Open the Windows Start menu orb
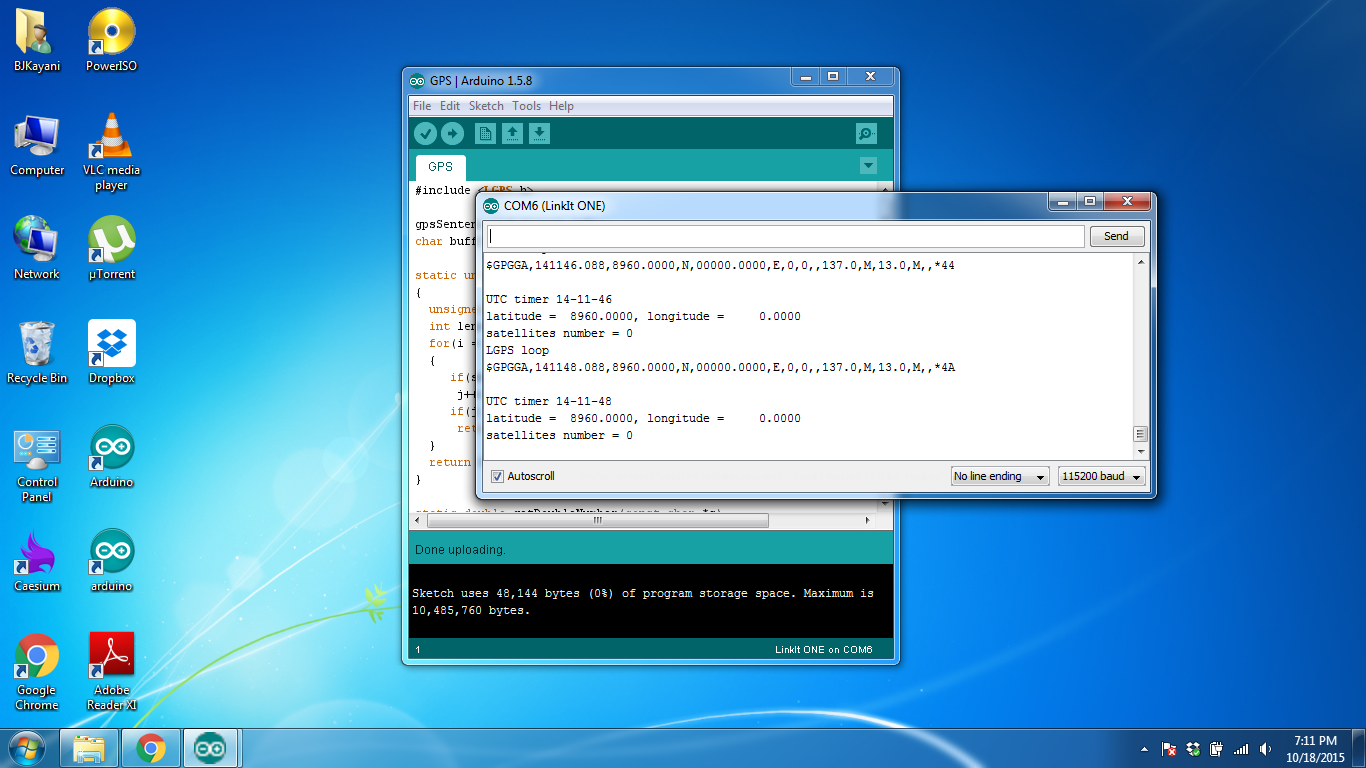Screen dimensions: 1366x768 click(27, 748)
